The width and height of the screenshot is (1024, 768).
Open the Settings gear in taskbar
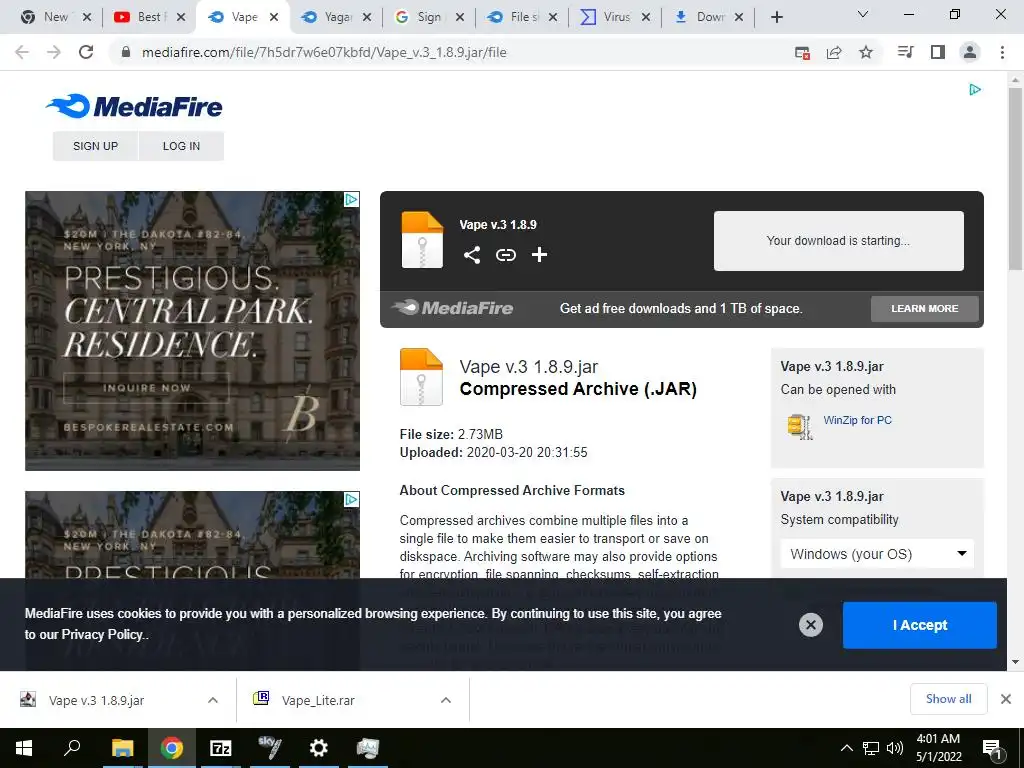(319, 748)
